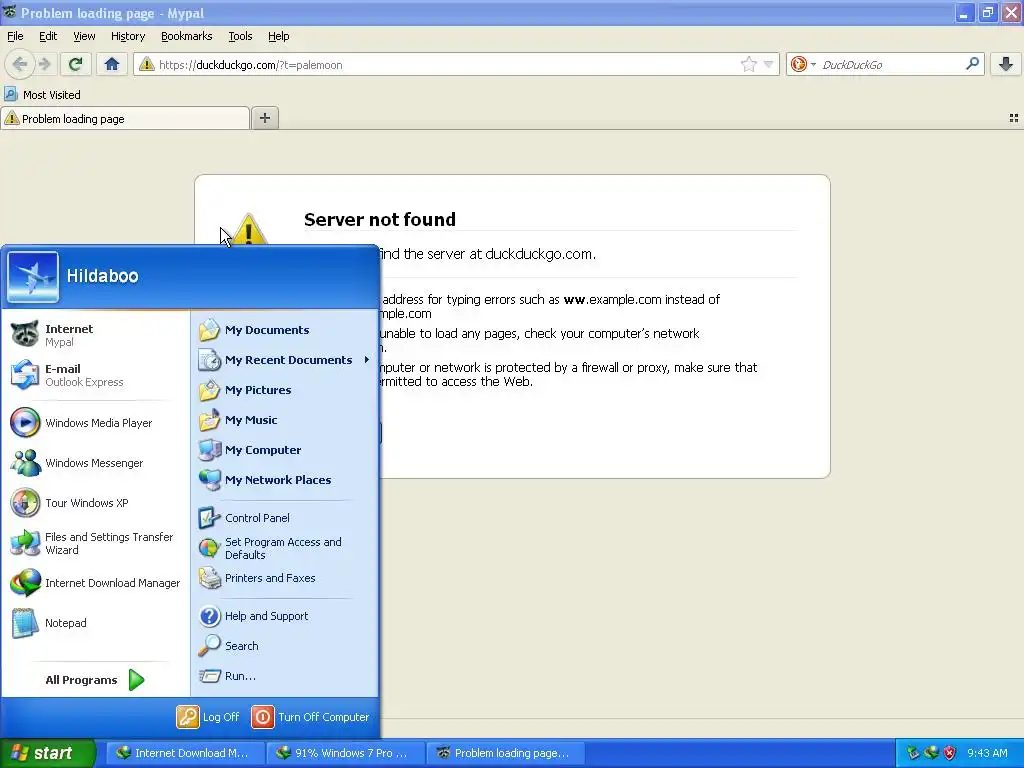The image size is (1024, 768).
Task: Switch to Internet Download Manager taskbar window
Action: (x=185, y=753)
